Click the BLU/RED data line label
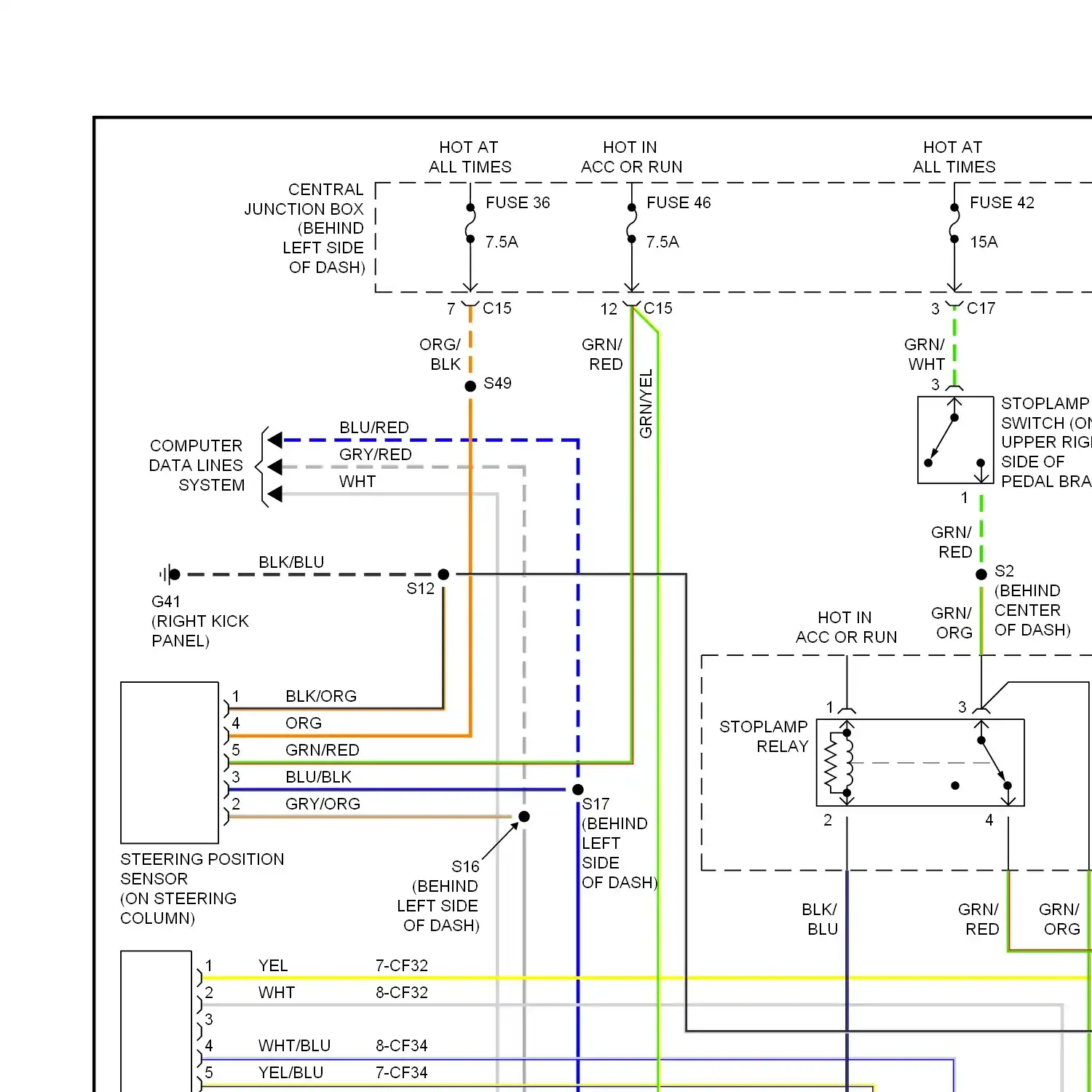 (374, 427)
